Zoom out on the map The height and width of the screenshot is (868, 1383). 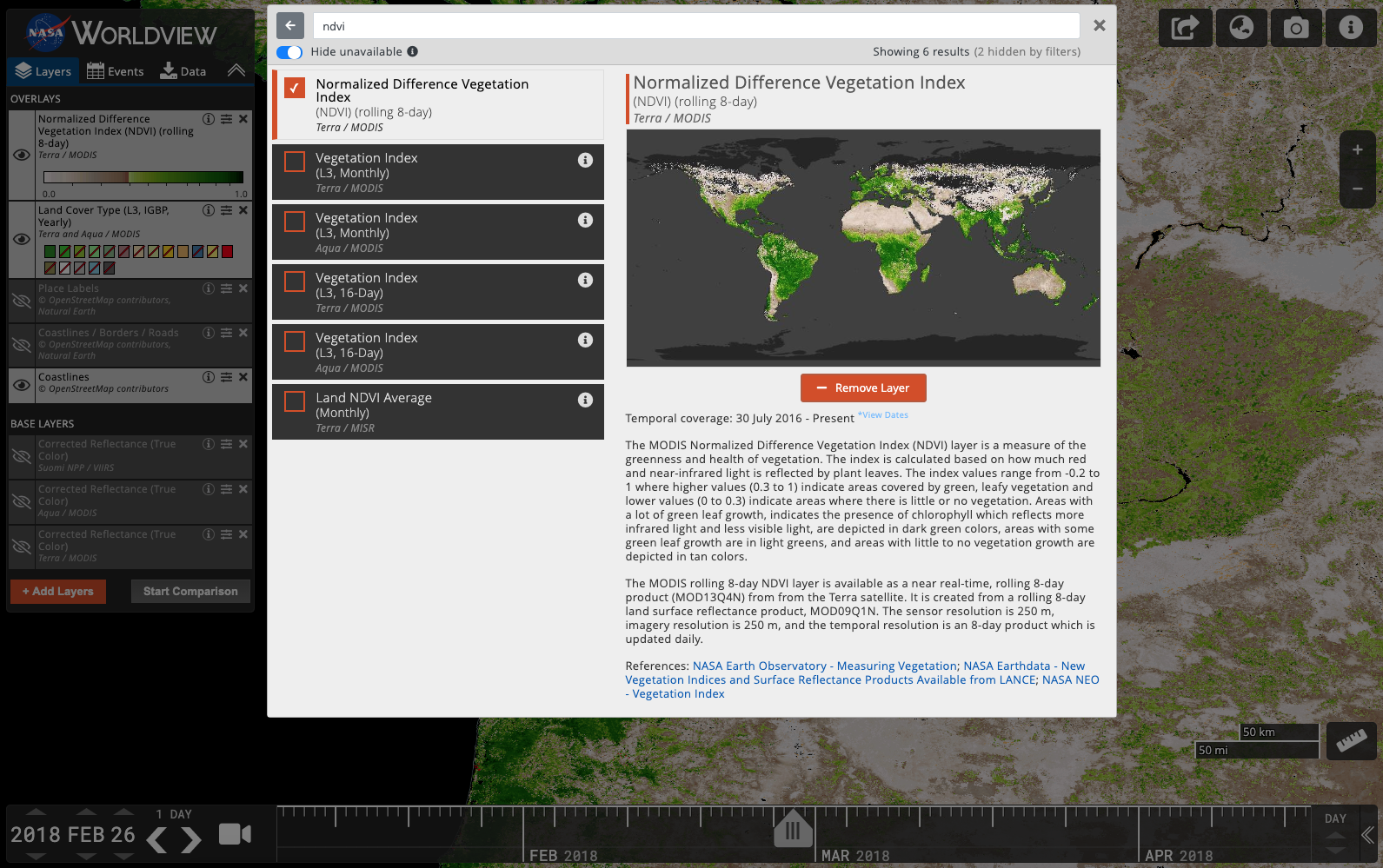[x=1357, y=189]
